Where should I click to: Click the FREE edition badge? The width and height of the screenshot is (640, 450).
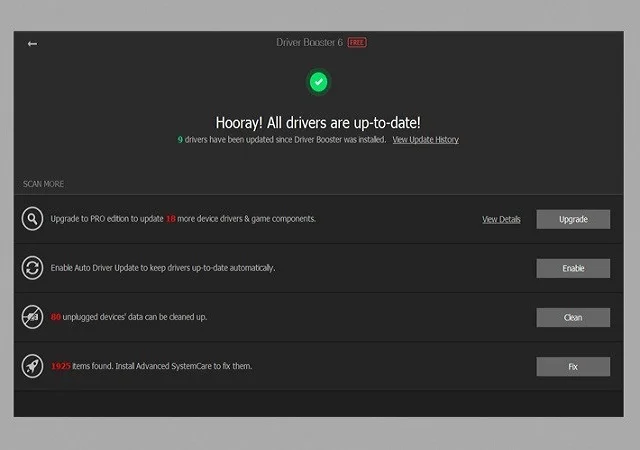click(357, 42)
